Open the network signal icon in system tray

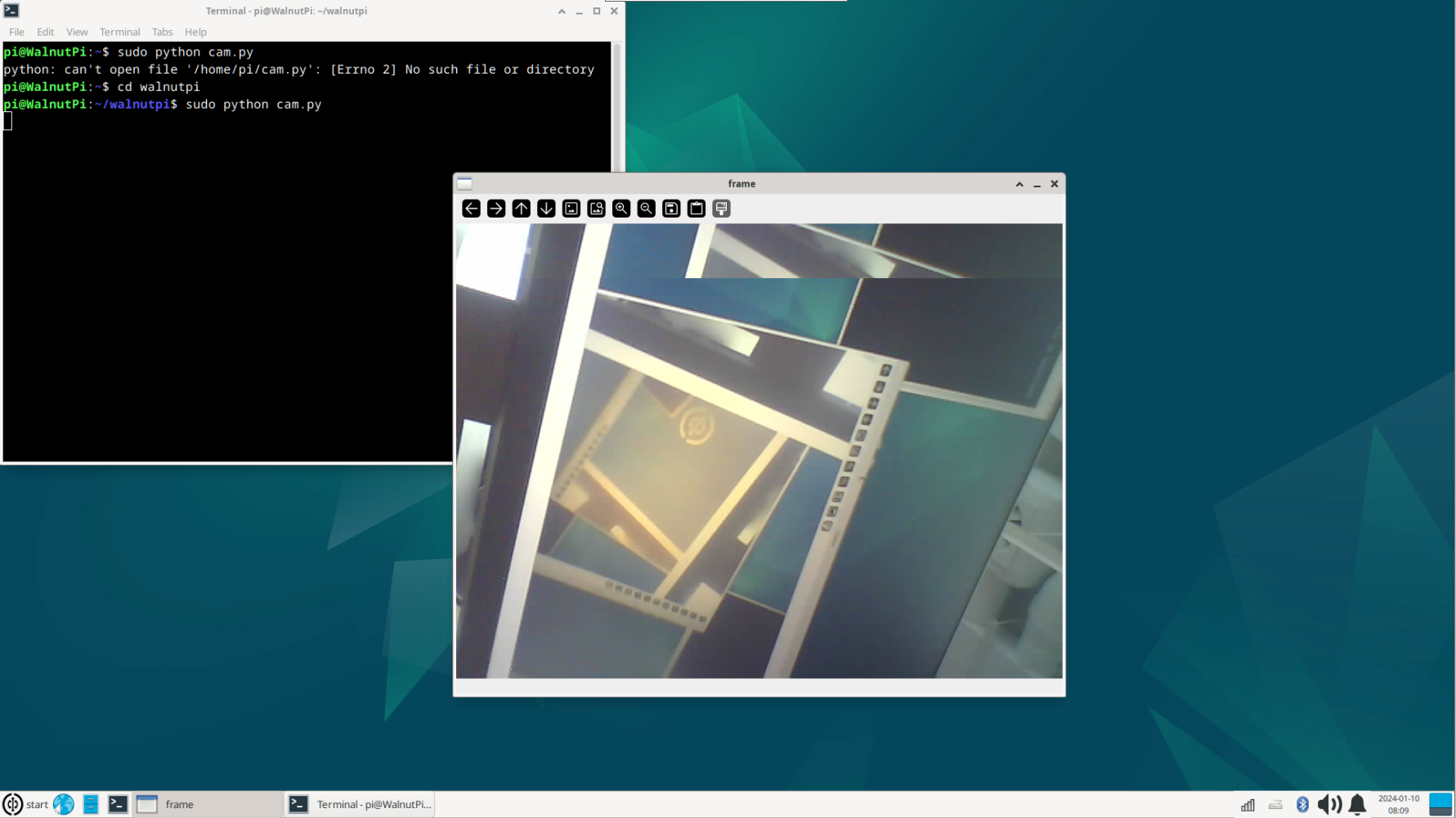pyautogui.click(x=1248, y=805)
